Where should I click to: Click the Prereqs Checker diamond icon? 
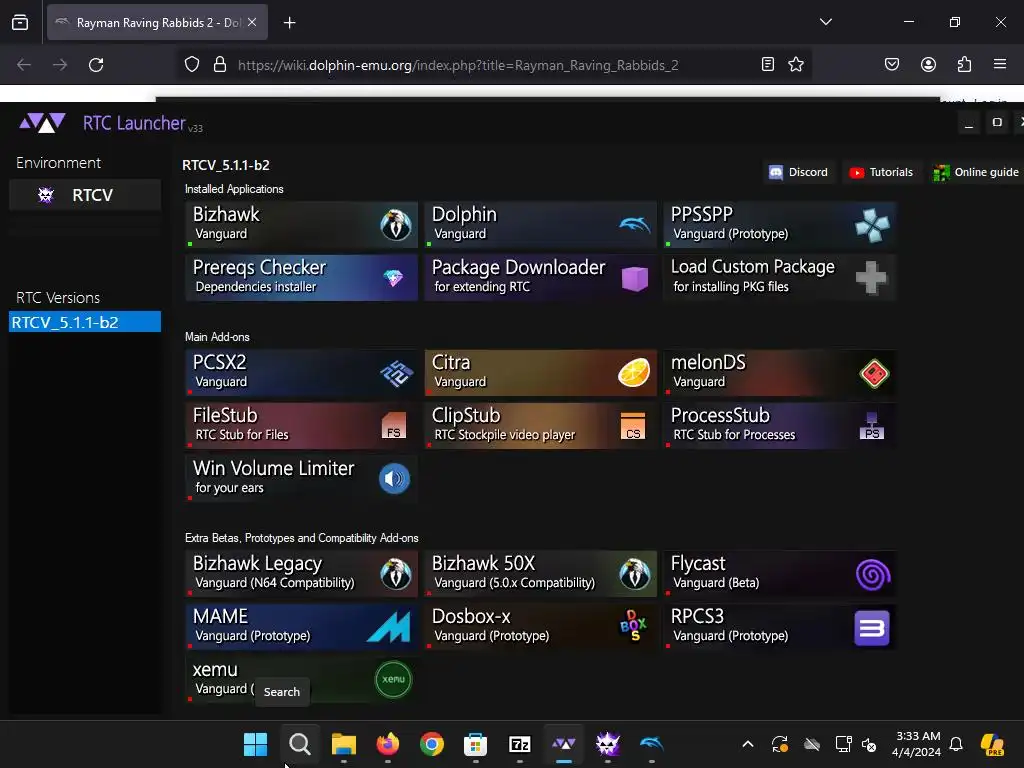click(x=394, y=278)
